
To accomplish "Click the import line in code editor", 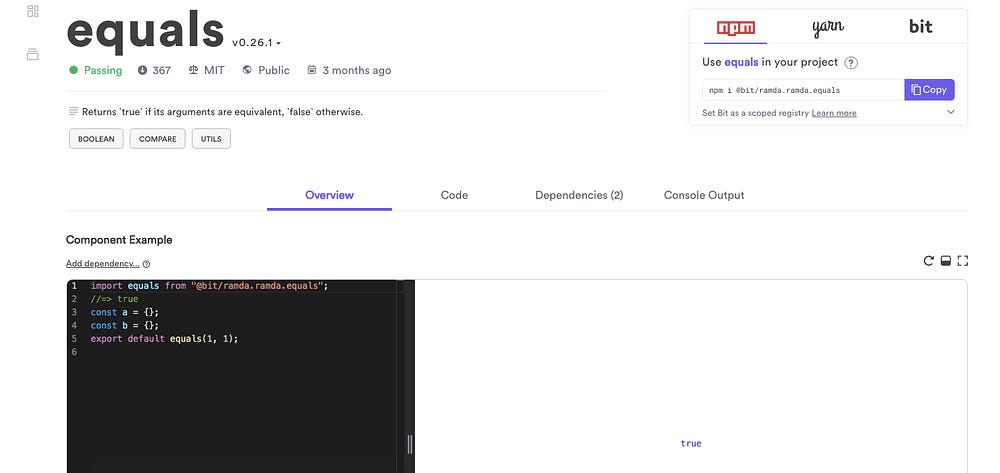I will [x=209, y=286].
